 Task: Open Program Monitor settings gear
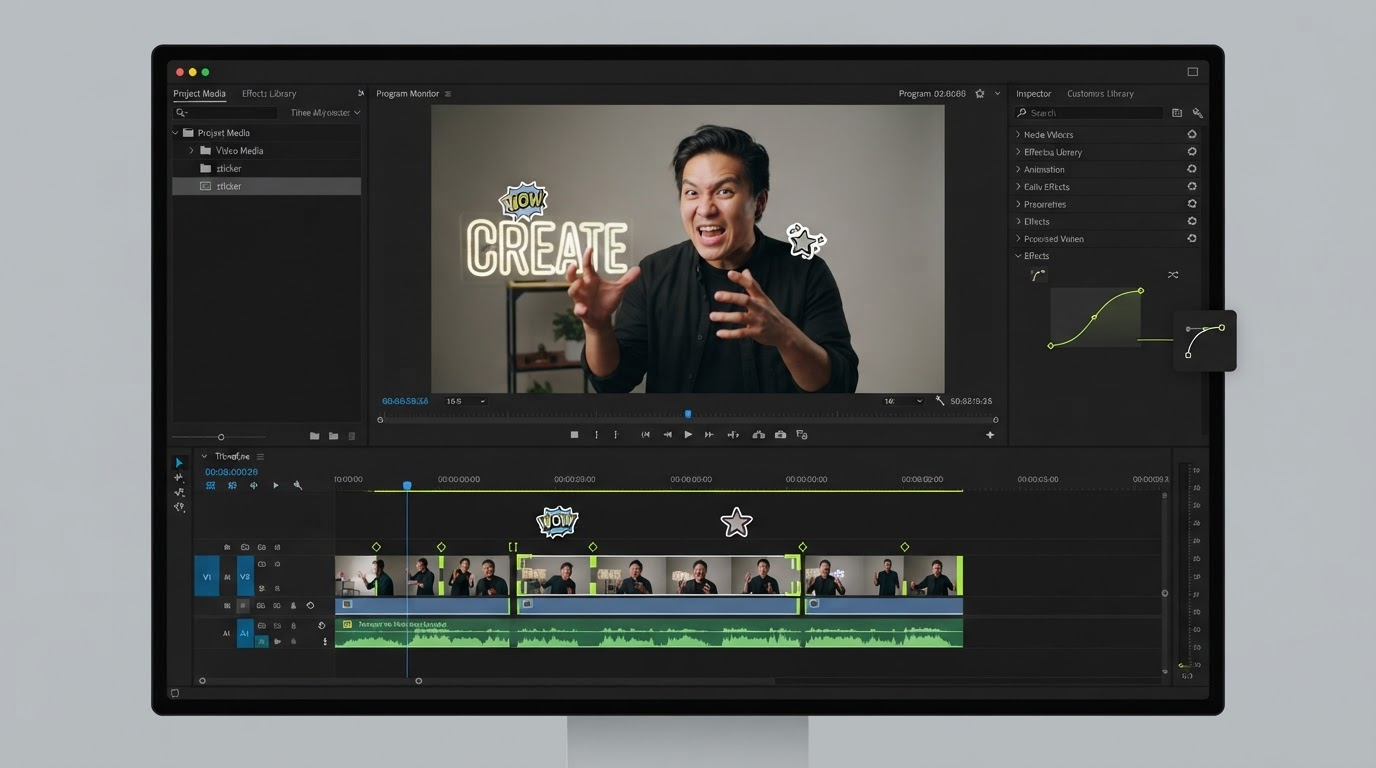coord(980,94)
